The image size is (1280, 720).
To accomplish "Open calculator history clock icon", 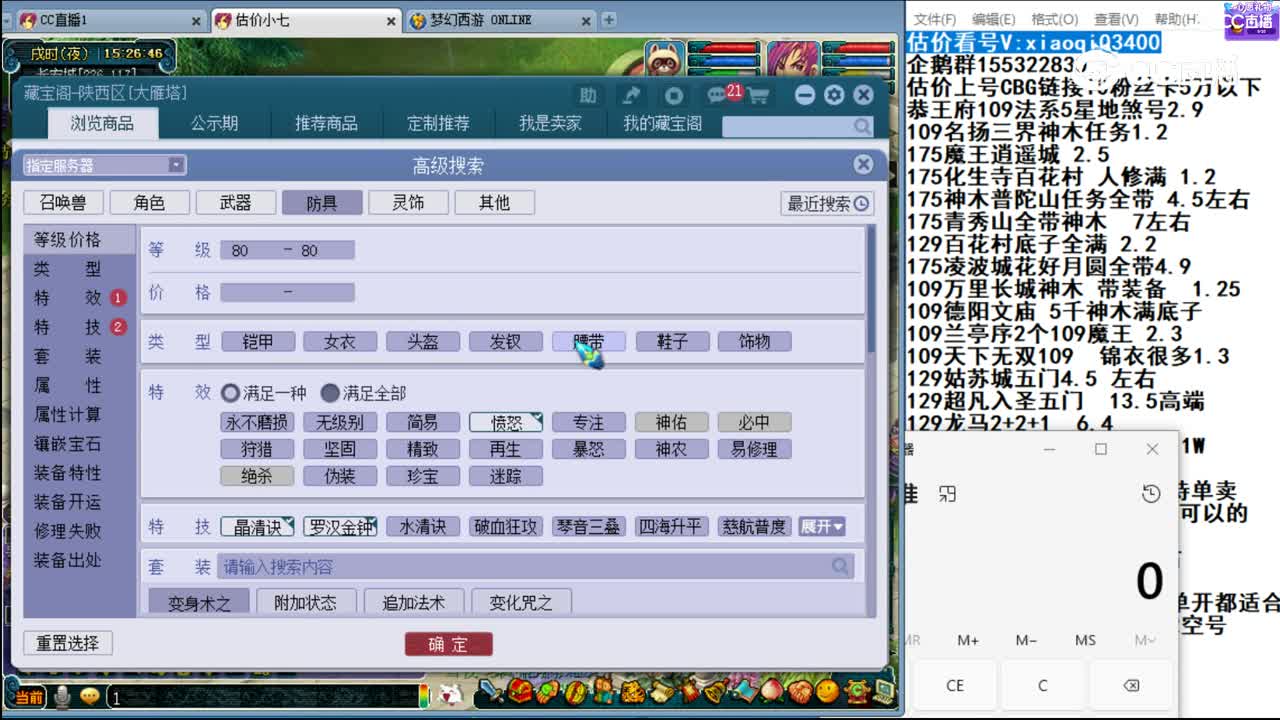I will point(1151,494).
